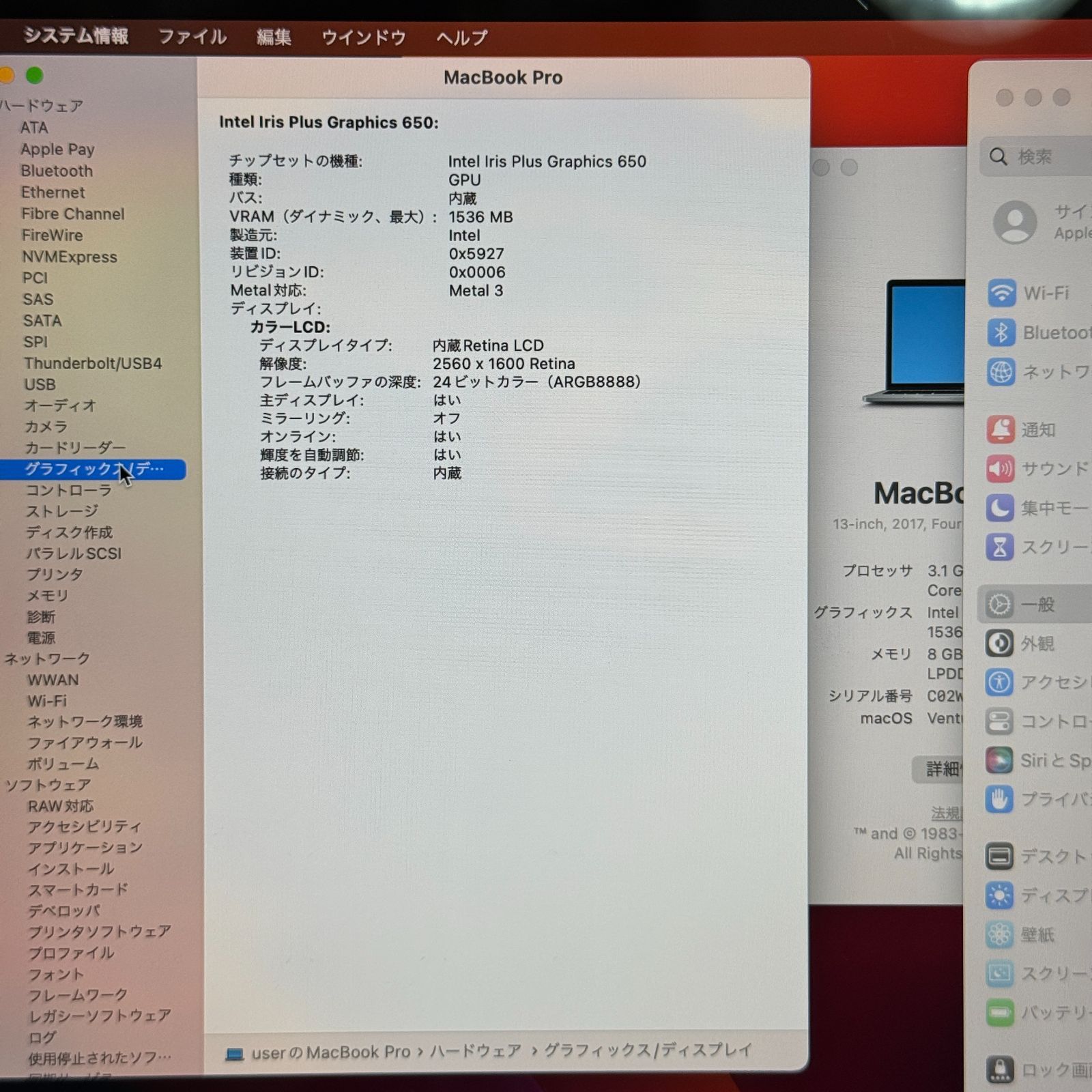Open the screen time hourglass icon

(x=1001, y=547)
